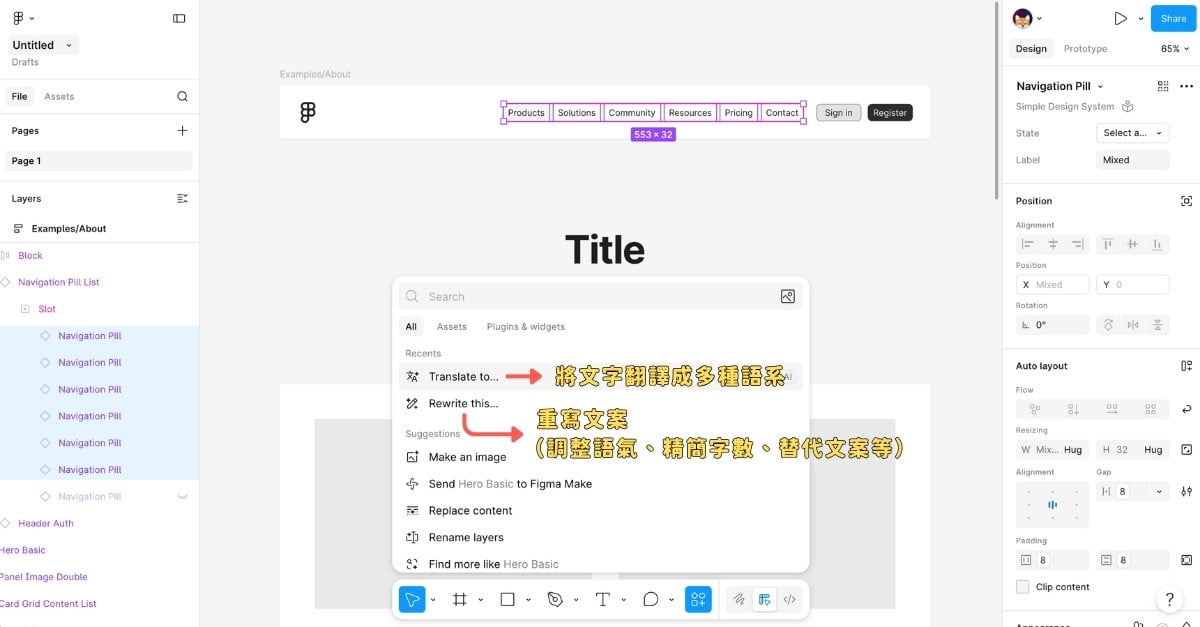Select the Frame tool

(x=460, y=599)
